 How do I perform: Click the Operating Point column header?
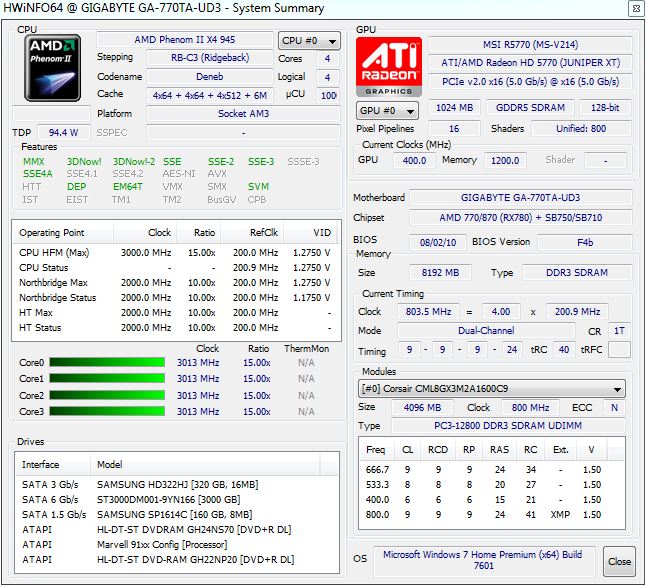(x=63, y=233)
